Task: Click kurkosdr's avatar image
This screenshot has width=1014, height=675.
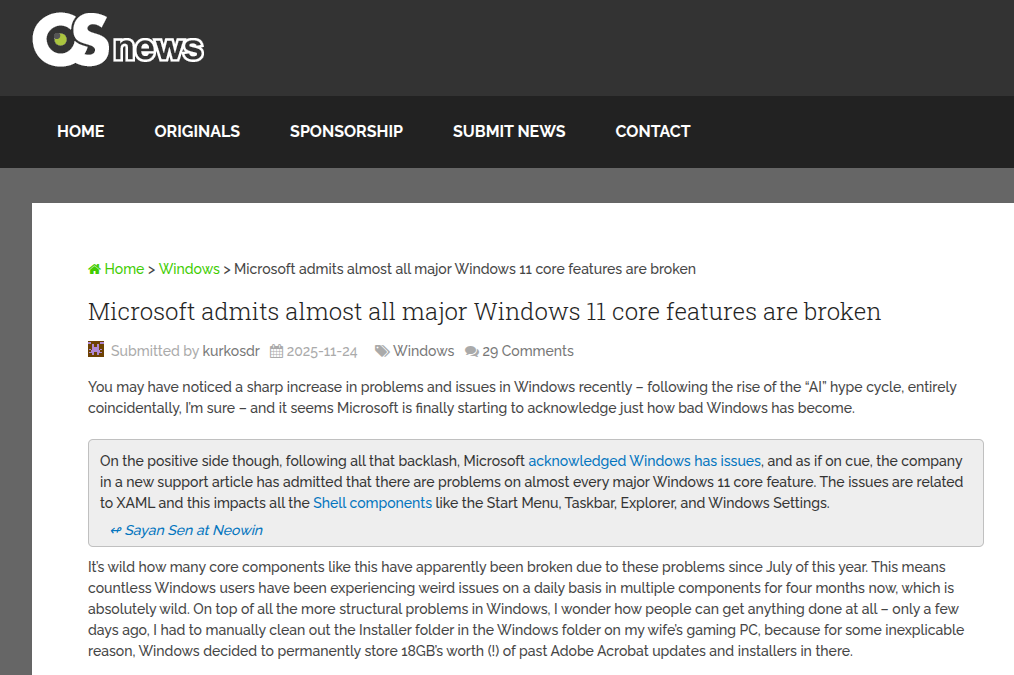Action: pyautogui.click(x=96, y=349)
